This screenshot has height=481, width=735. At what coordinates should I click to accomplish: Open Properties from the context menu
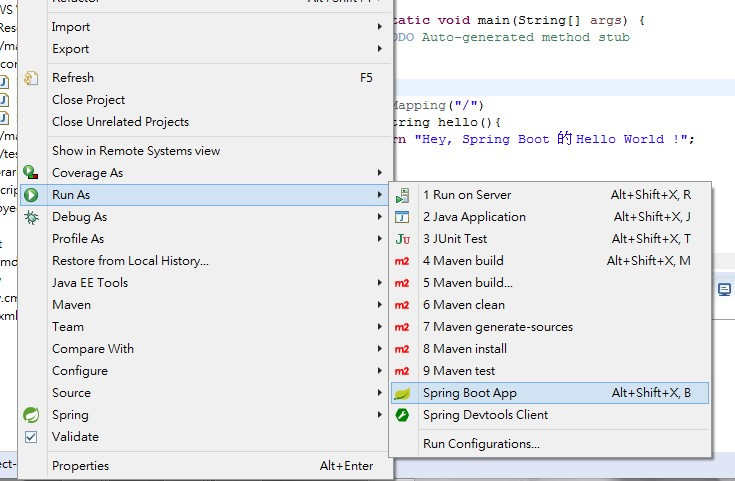tap(205, 466)
